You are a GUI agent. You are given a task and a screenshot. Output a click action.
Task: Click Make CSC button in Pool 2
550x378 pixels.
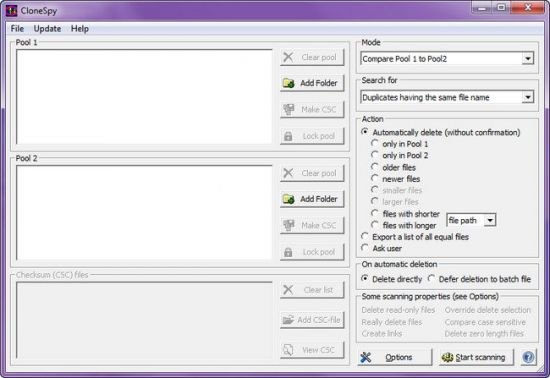click(x=312, y=225)
